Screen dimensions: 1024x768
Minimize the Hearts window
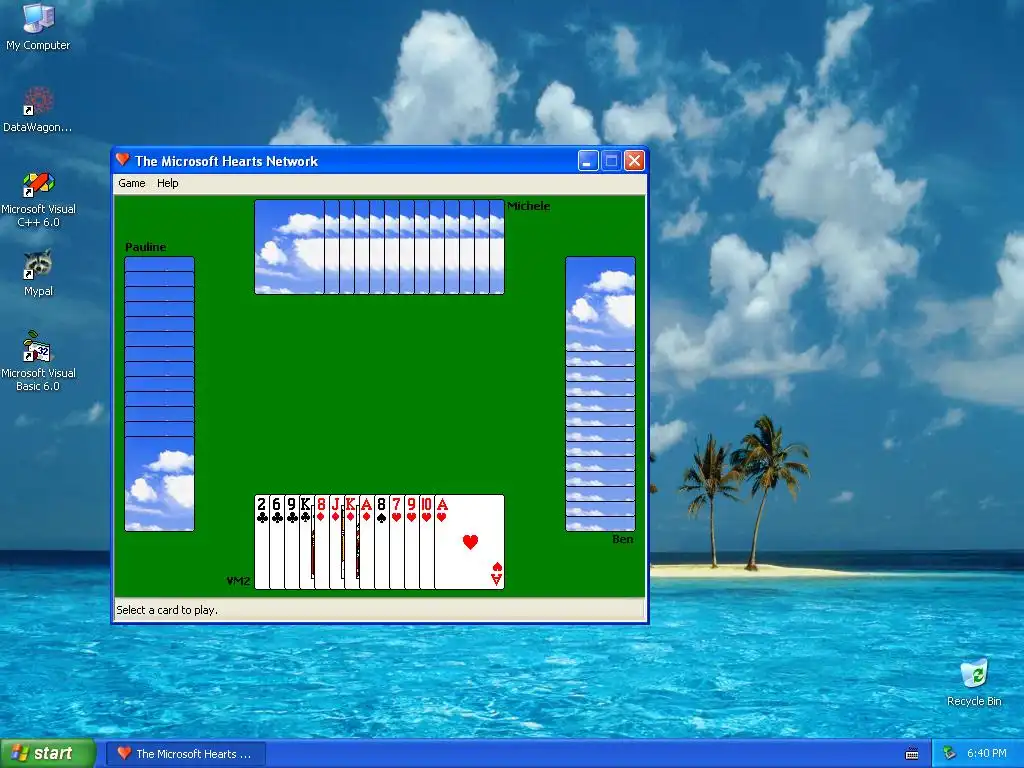coord(588,161)
